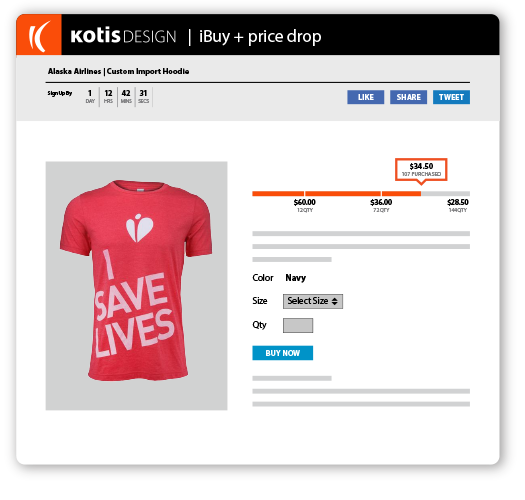Click the iBuy + price drop header text
The width and height of the screenshot is (525, 500).
click(x=260, y=37)
